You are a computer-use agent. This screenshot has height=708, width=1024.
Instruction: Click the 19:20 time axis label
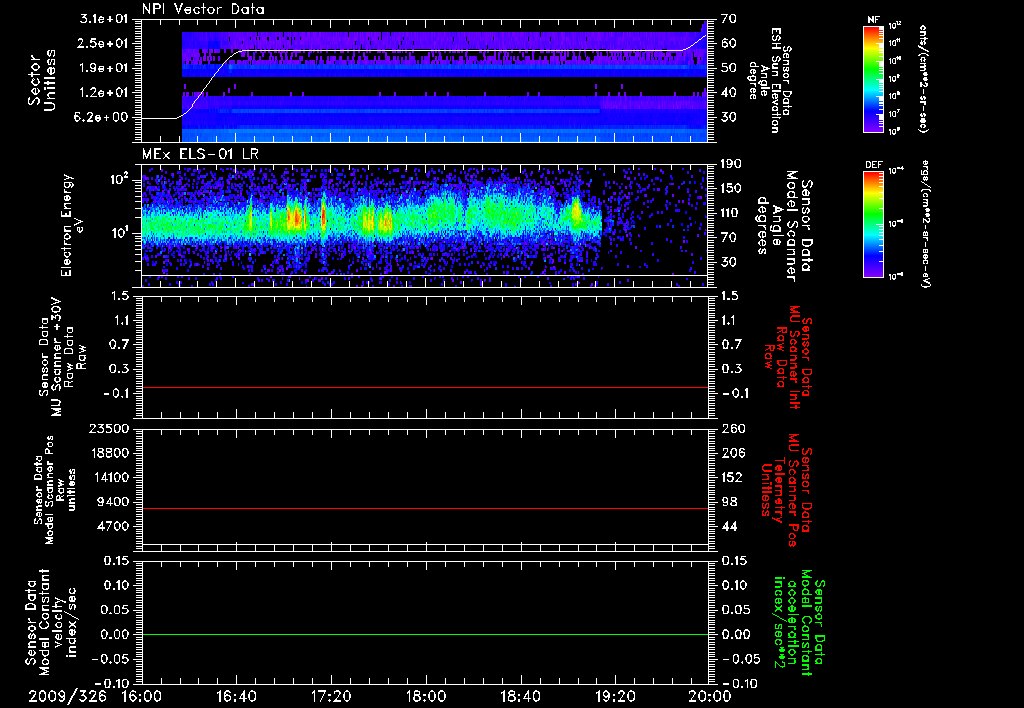point(615,696)
